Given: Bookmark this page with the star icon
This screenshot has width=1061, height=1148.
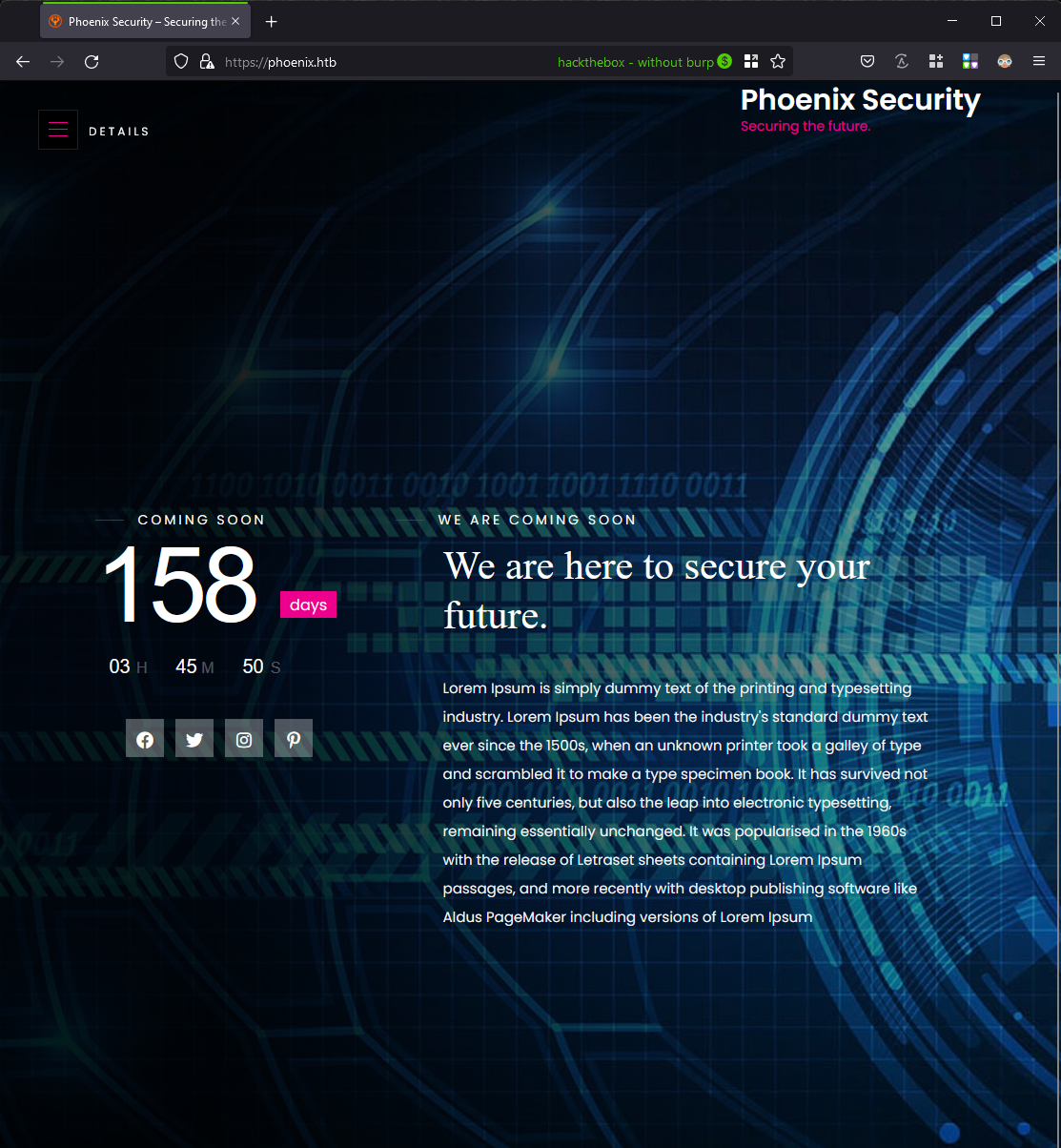Looking at the screenshot, I should point(778,62).
